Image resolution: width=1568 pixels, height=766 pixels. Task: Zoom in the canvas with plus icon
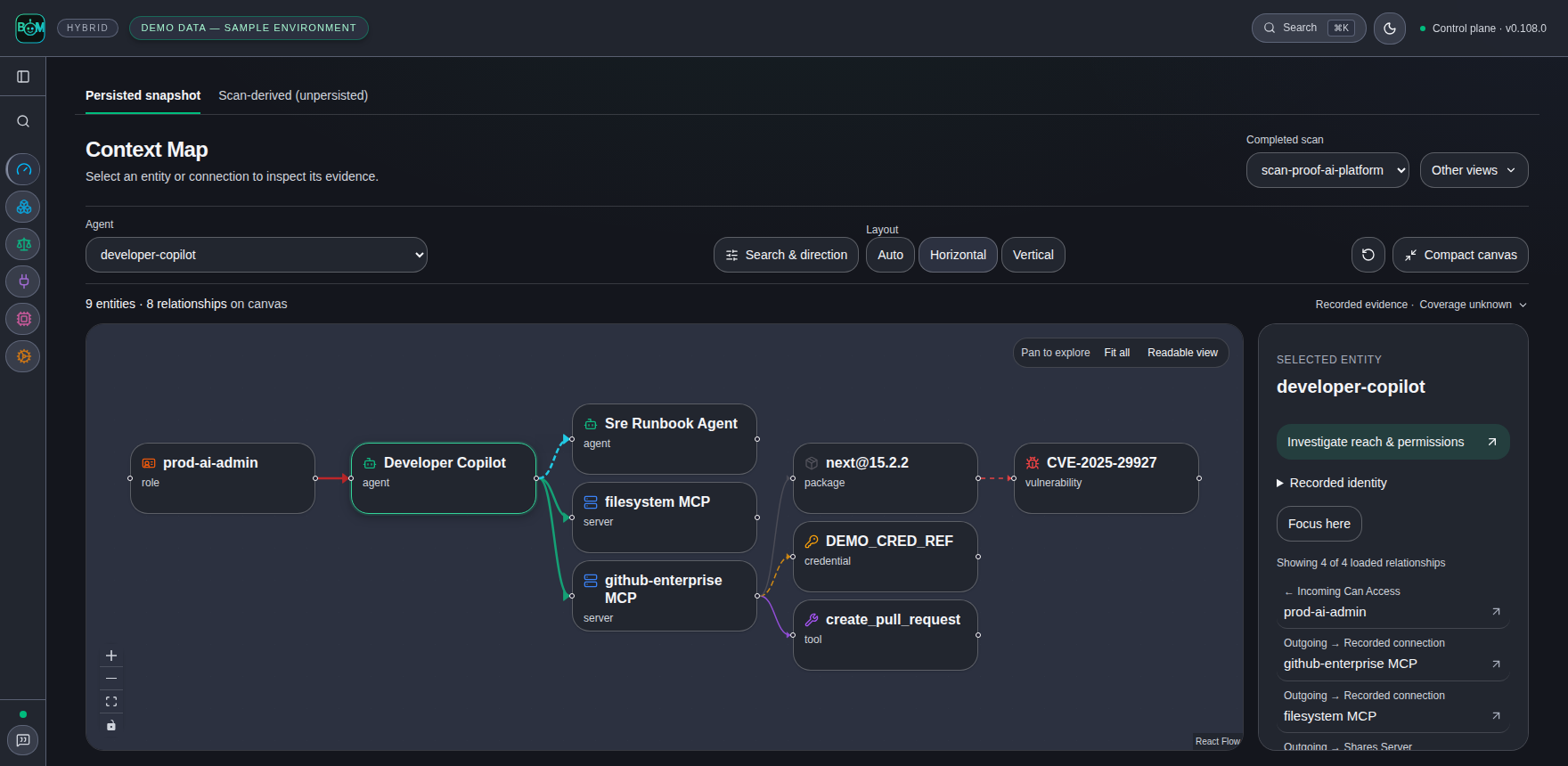point(111,656)
